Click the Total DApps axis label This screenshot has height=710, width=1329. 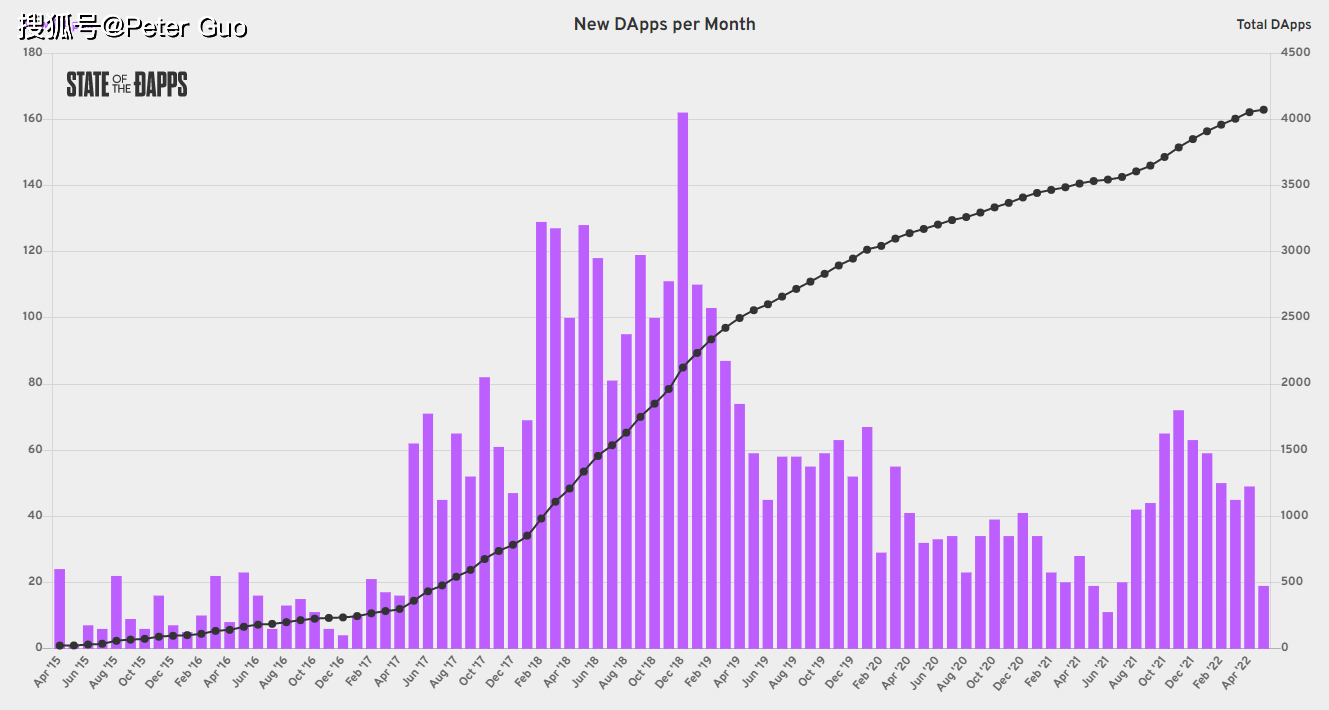[x=1273, y=25]
